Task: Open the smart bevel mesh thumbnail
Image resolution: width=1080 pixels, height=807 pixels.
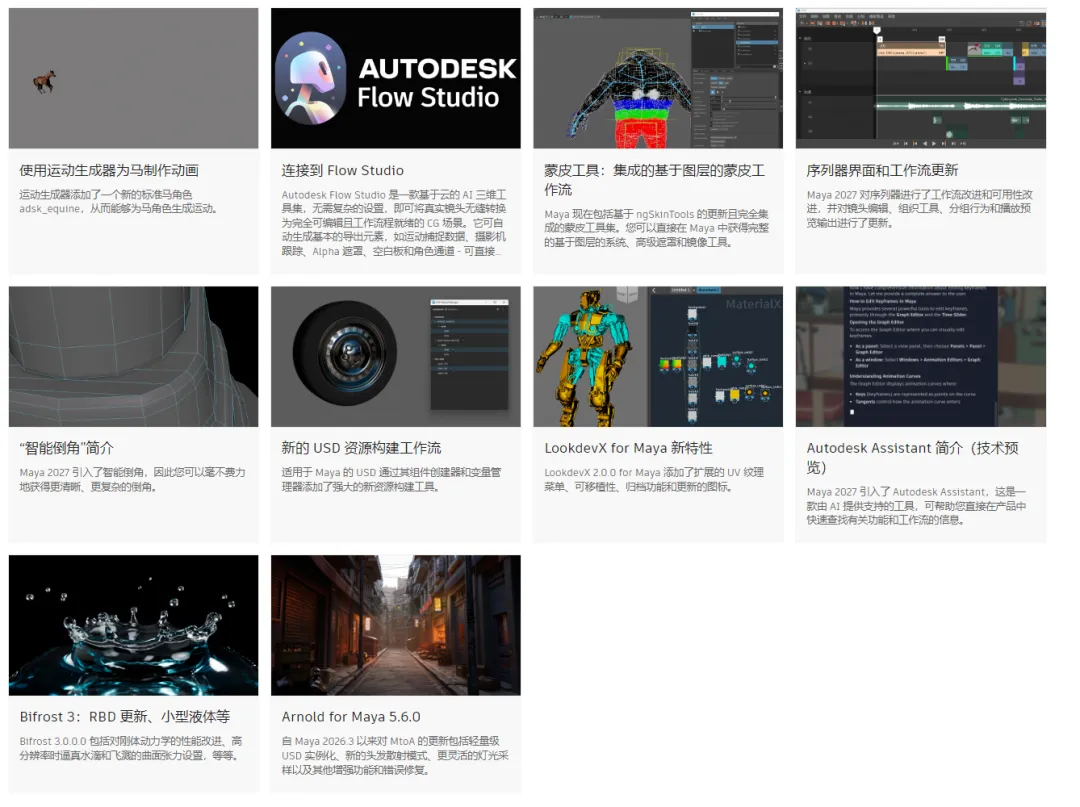Action: tap(134, 357)
